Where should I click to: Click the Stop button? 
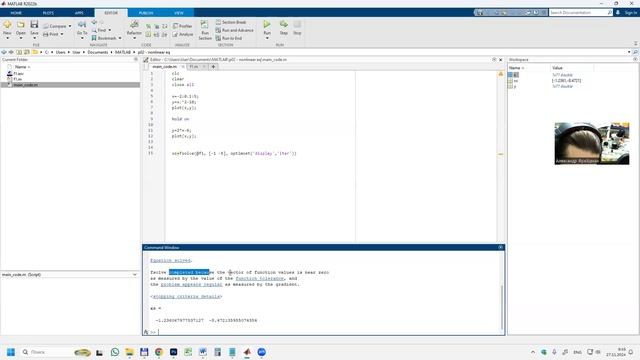point(297,27)
